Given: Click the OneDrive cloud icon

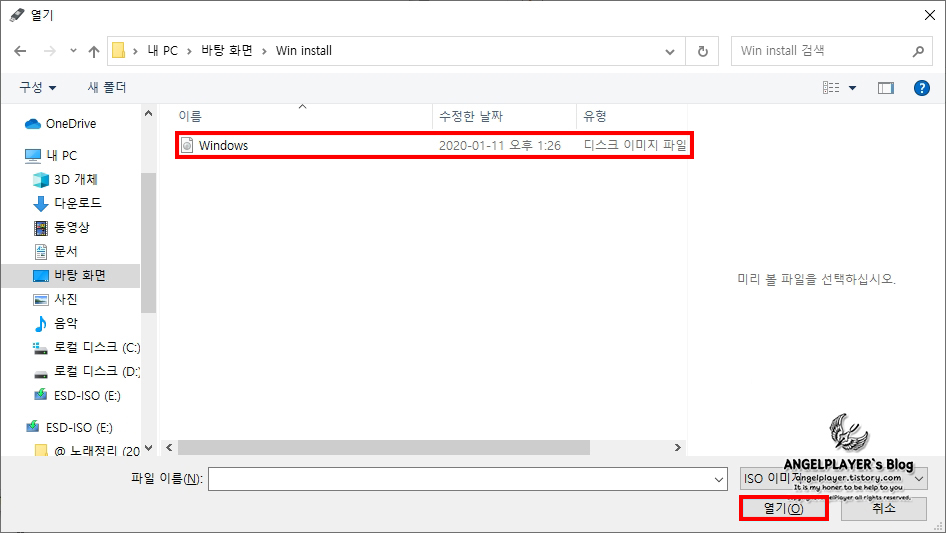Looking at the screenshot, I should tap(33, 124).
